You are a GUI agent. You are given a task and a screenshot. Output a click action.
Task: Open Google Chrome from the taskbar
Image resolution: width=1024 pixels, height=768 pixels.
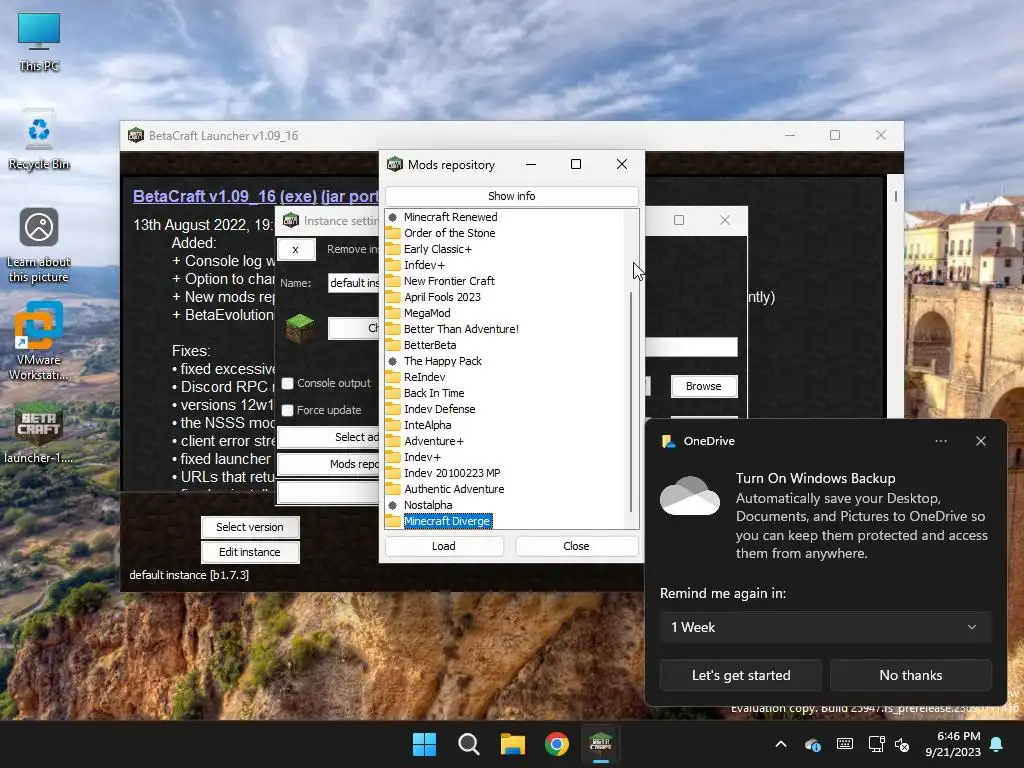(x=557, y=744)
